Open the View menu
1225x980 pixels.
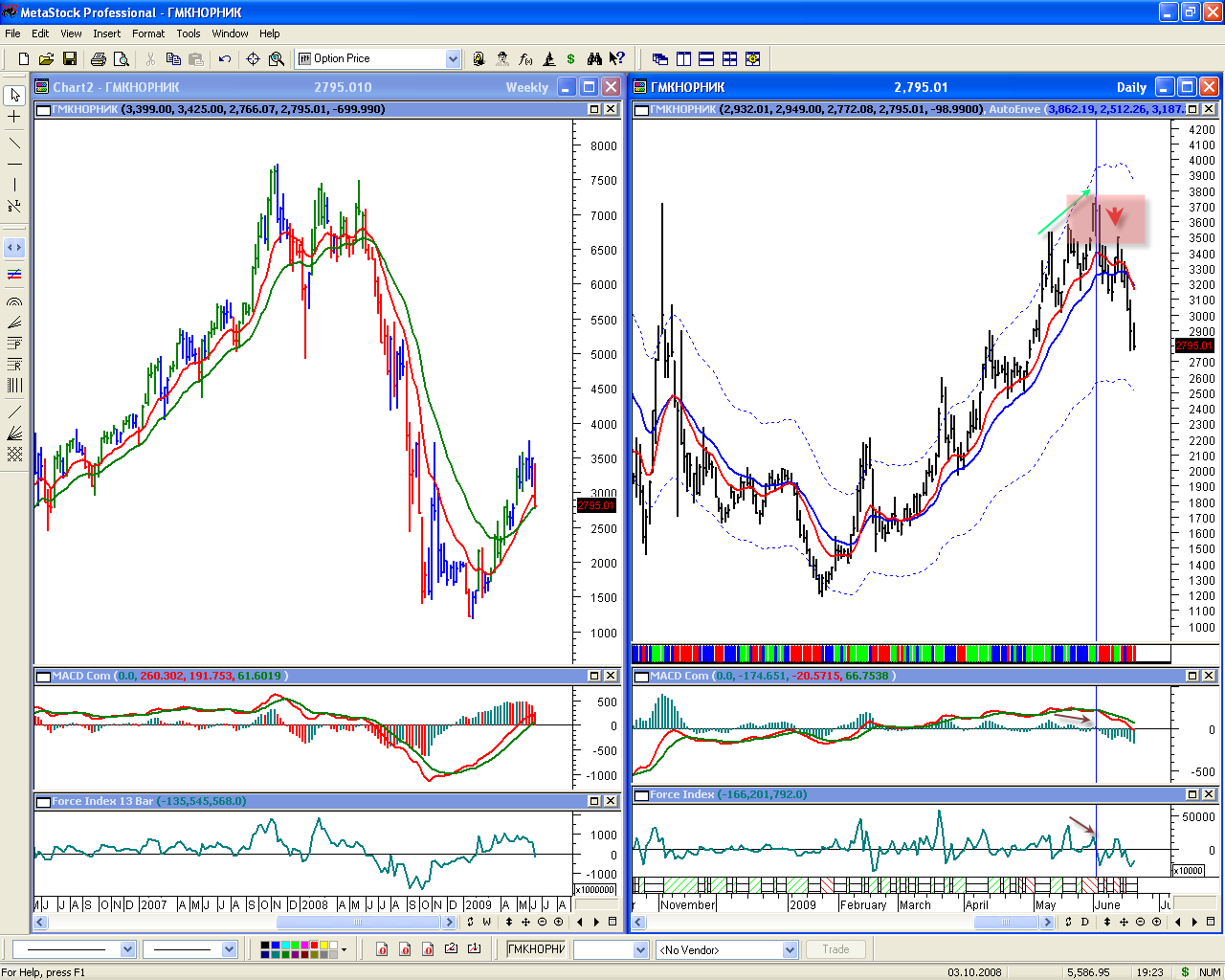pos(71,33)
